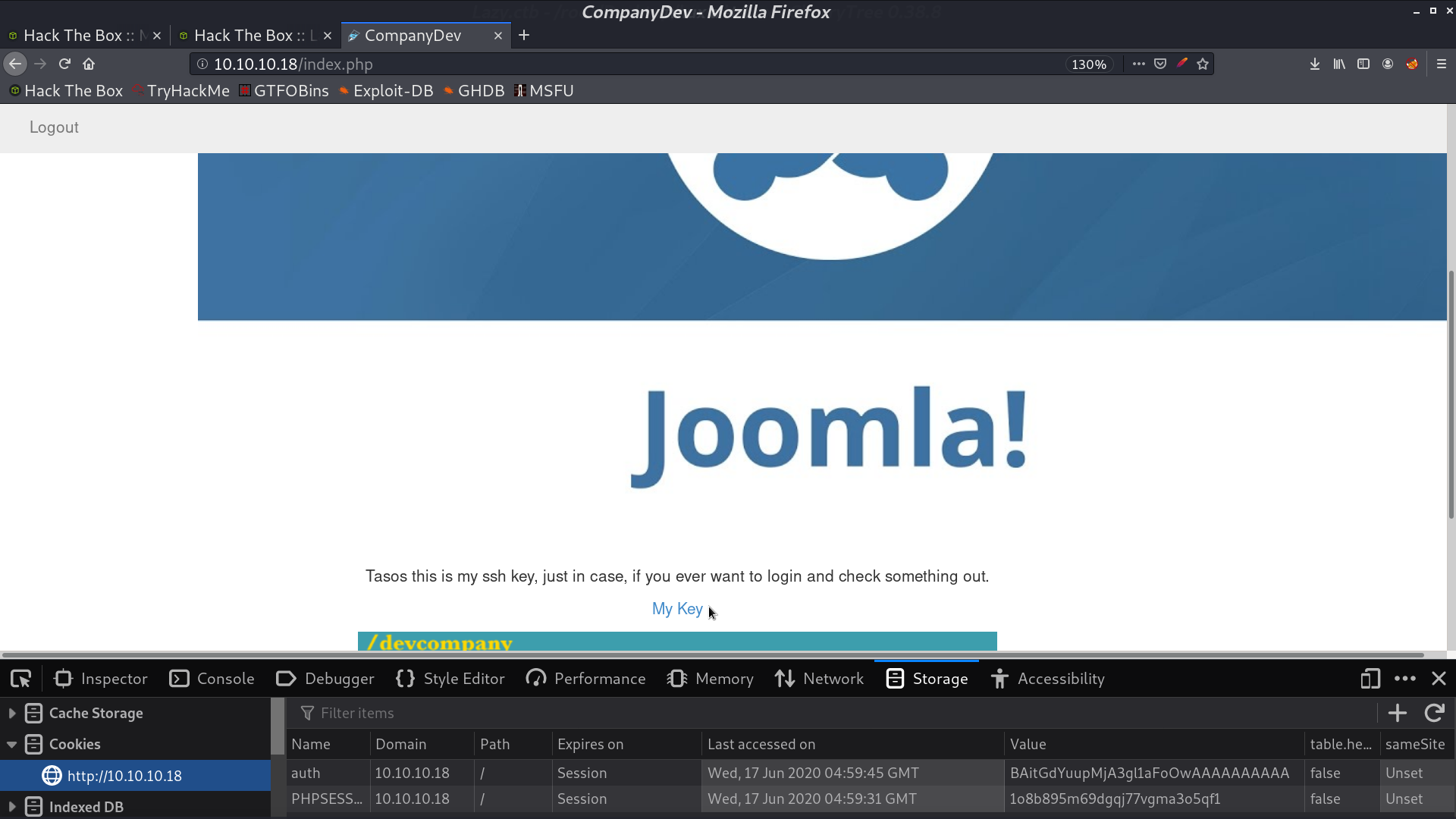Open page actions three-dot menu in URL bar

(x=1139, y=64)
